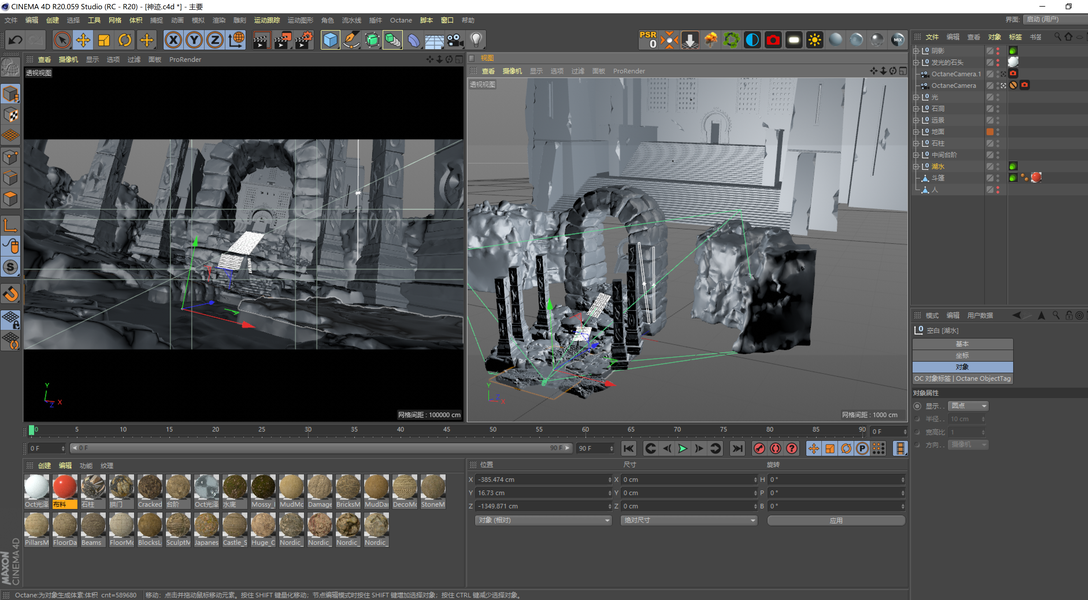The image size is (1088, 600).
Task: Activate the Scale tool
Action: pyautogui.click(x=103, y=40)
